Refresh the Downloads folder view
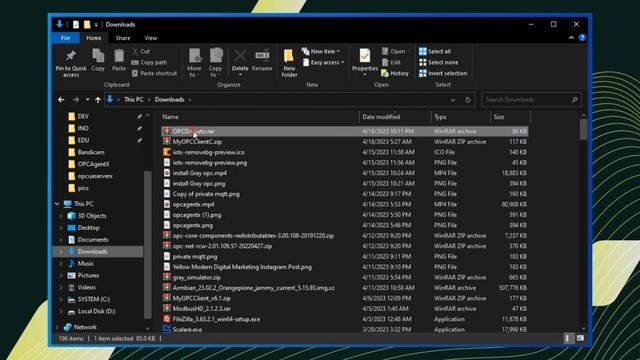Screen dimensions: 640x360 click(468, 100)
